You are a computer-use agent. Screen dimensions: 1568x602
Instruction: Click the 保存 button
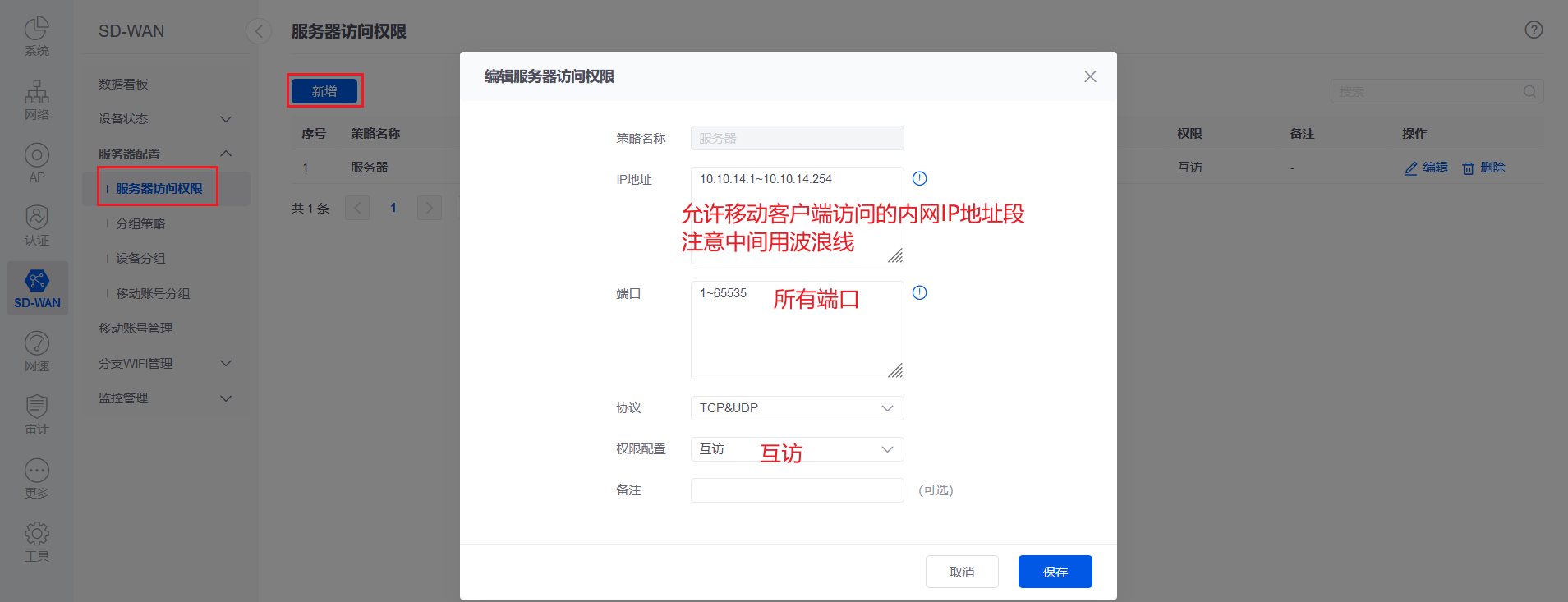[1055, 572]
